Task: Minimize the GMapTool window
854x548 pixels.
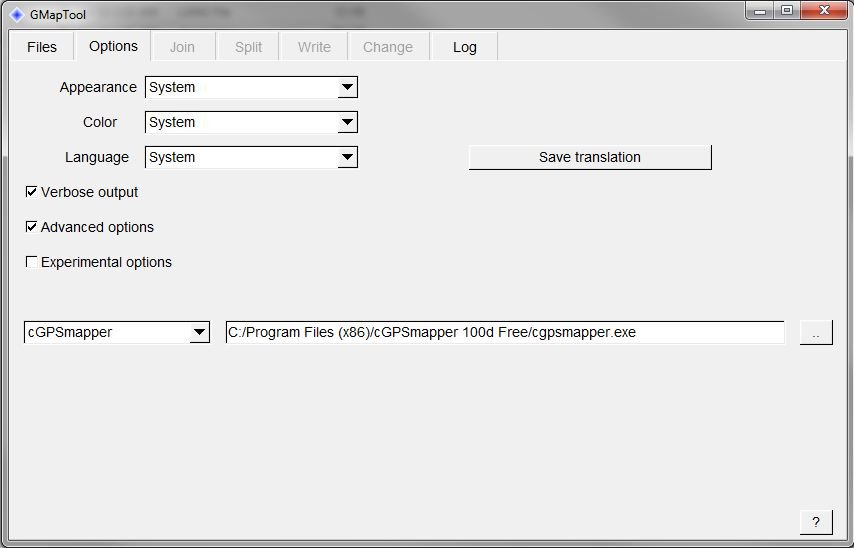Action: click(x=762, y=10)
